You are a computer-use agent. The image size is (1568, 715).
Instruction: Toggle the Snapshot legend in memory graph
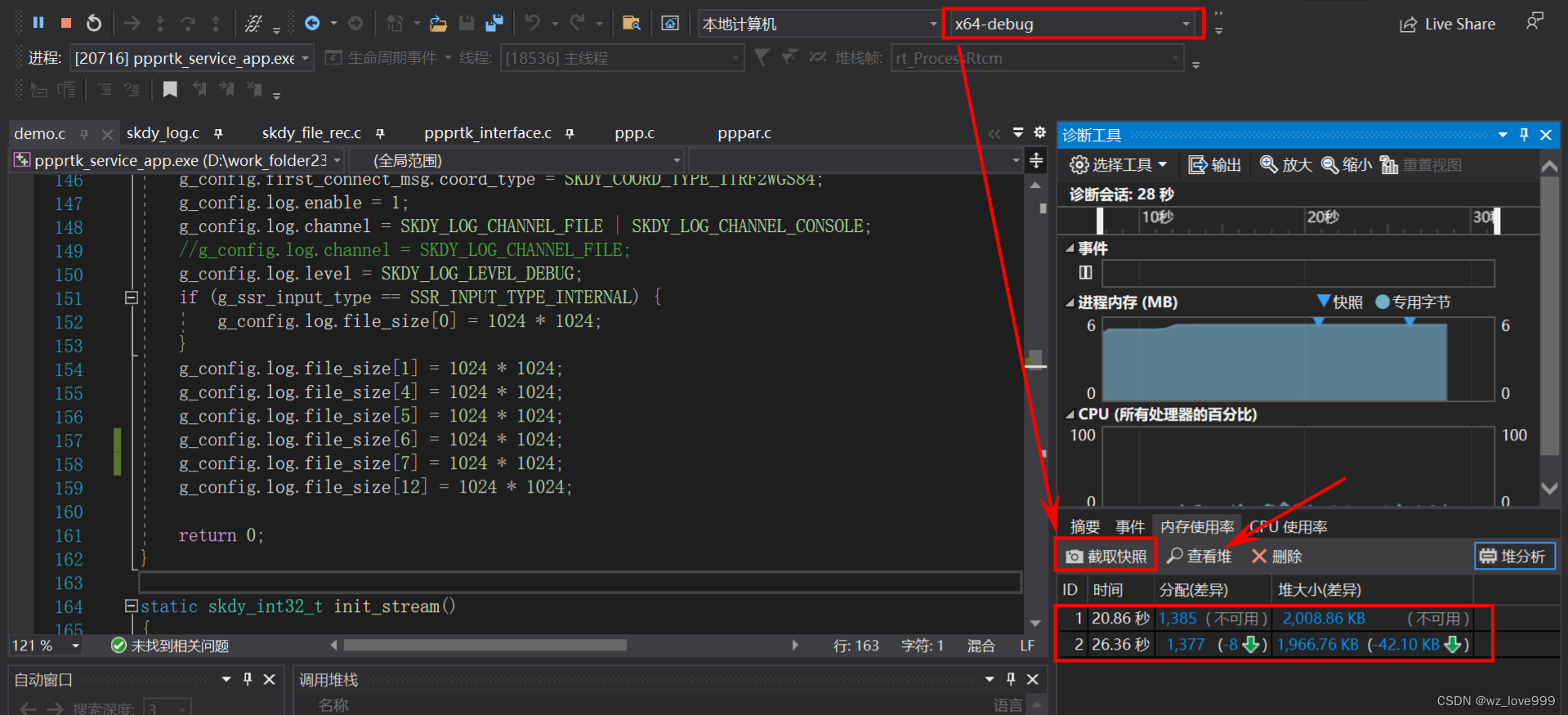point(1340,302)
